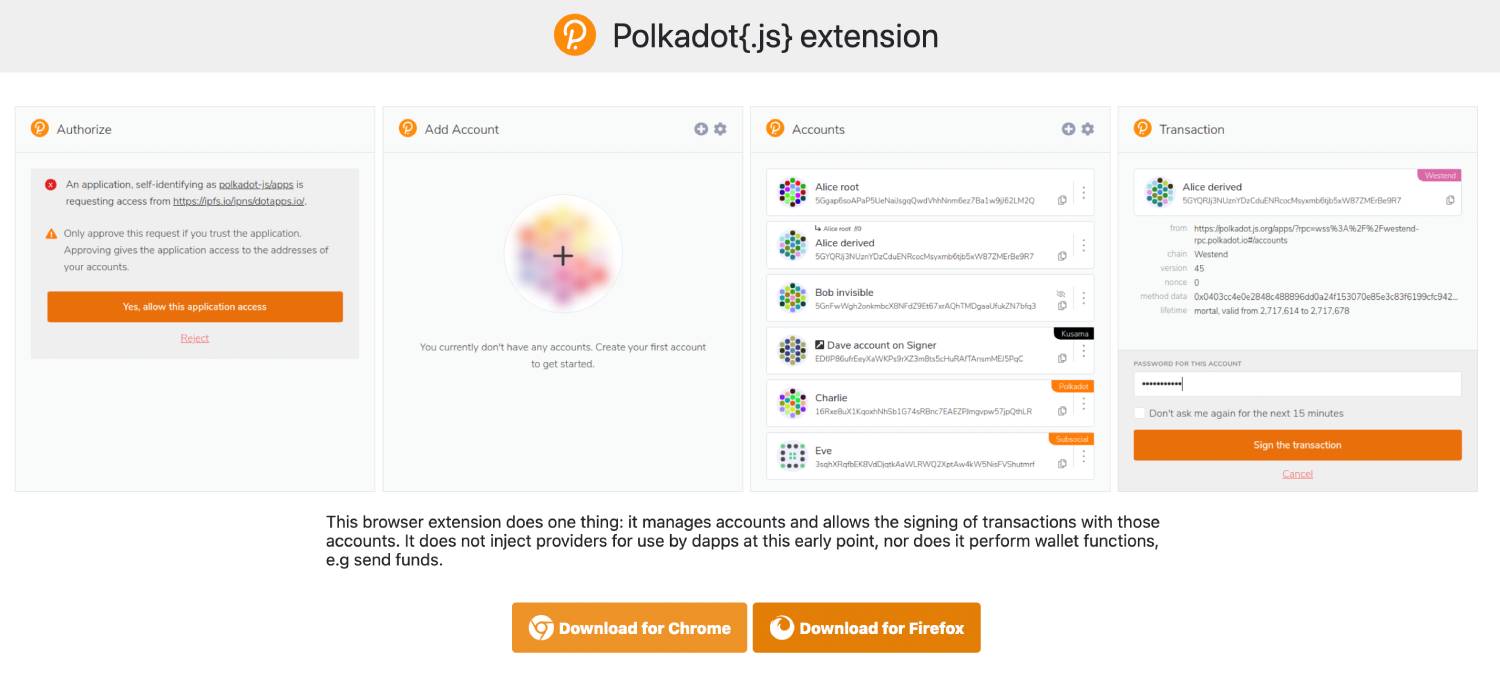This screenshot has width=1500, height=676.
Task: Copy Alice derived address in Transaction panel
Action: coord(1450,200)
